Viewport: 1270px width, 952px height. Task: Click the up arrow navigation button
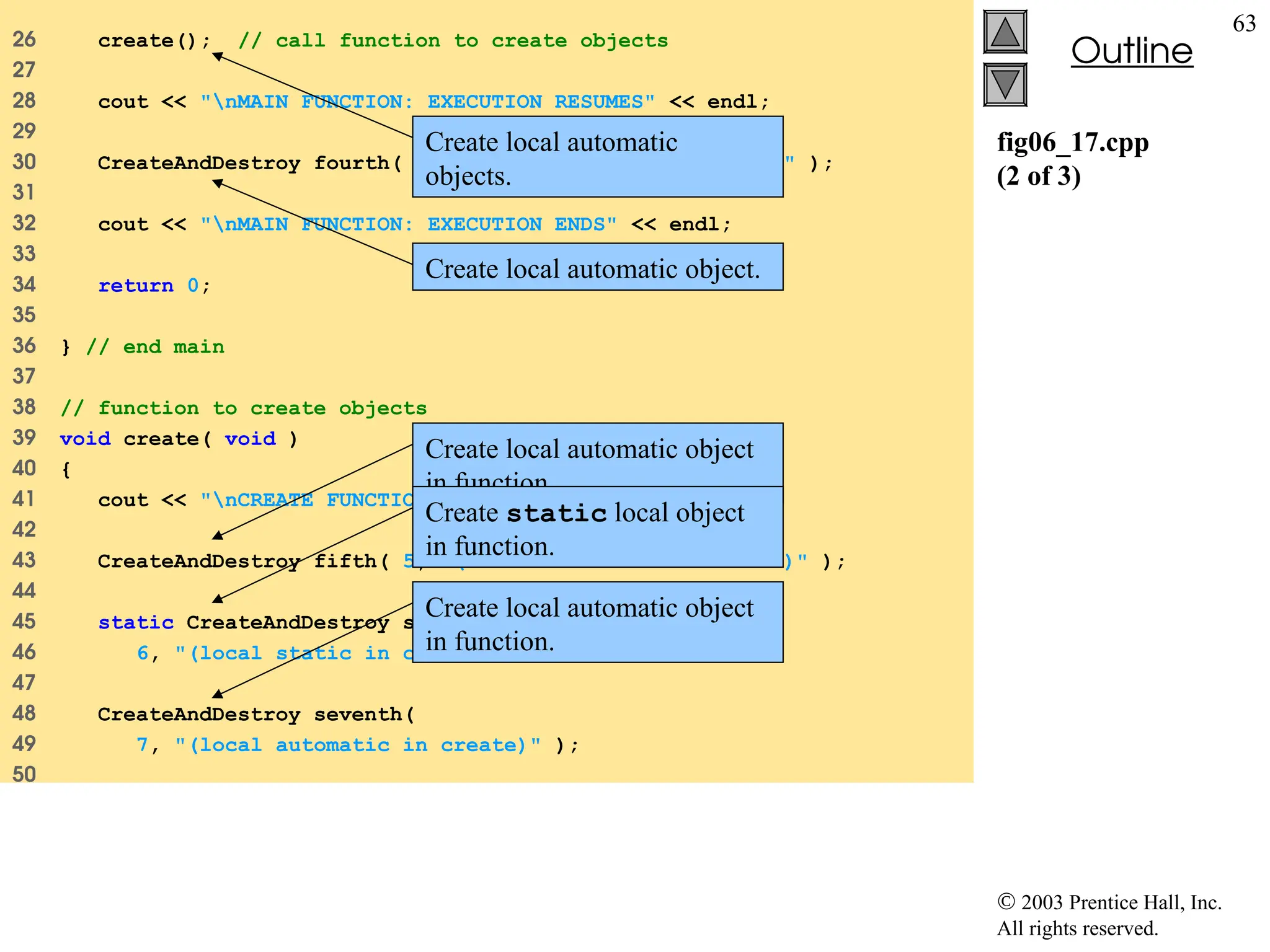[1005, 32]
